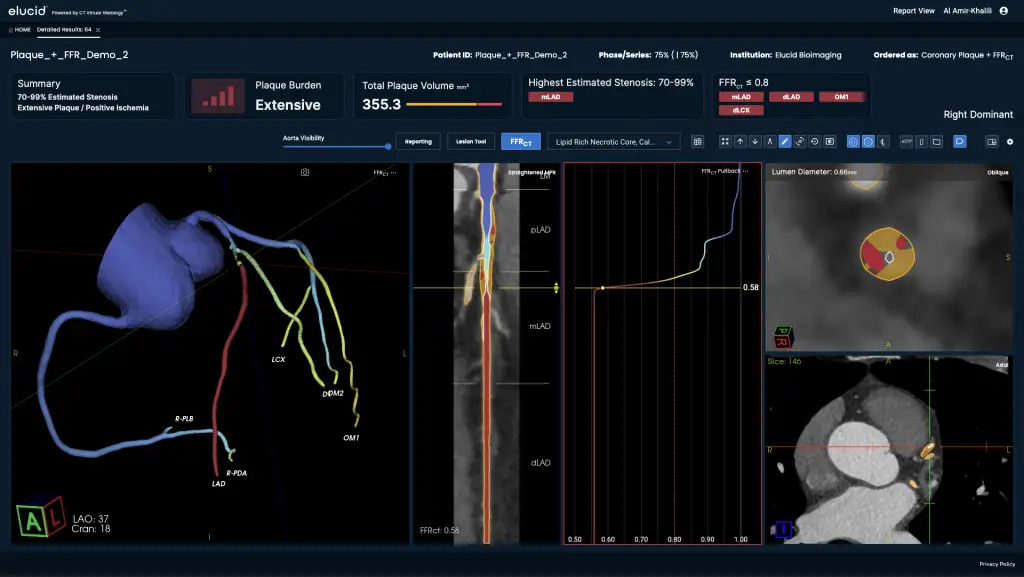
Task: Open the data table view icon
Action: 697,142
